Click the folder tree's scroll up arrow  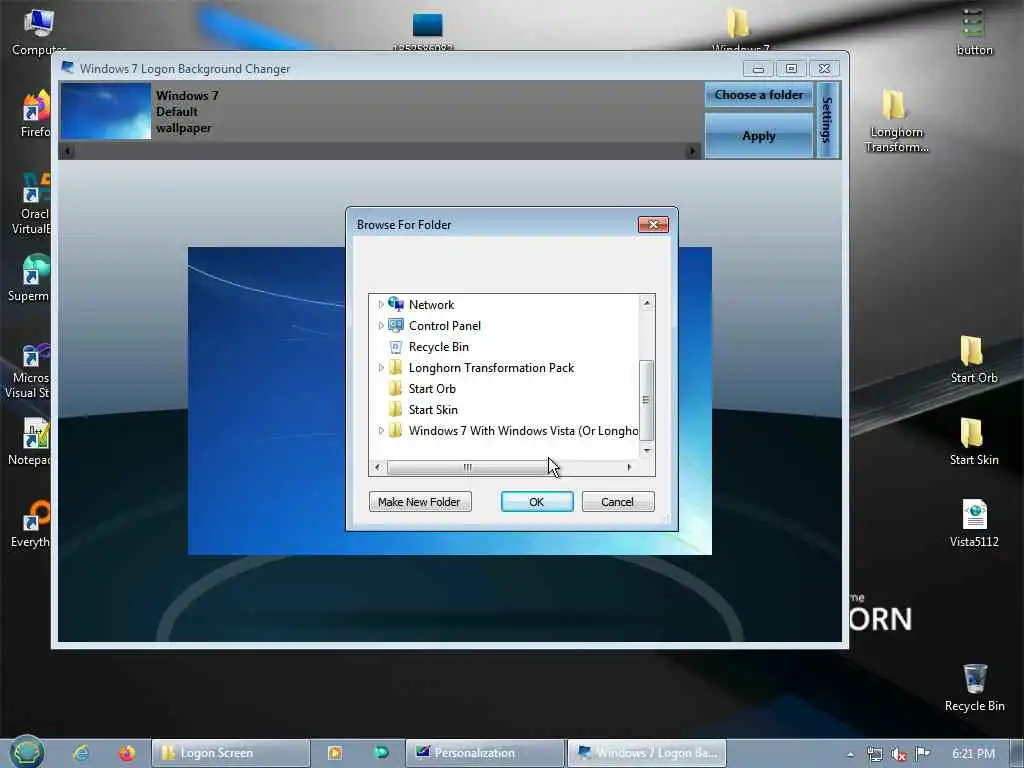(x=647, y=303)
